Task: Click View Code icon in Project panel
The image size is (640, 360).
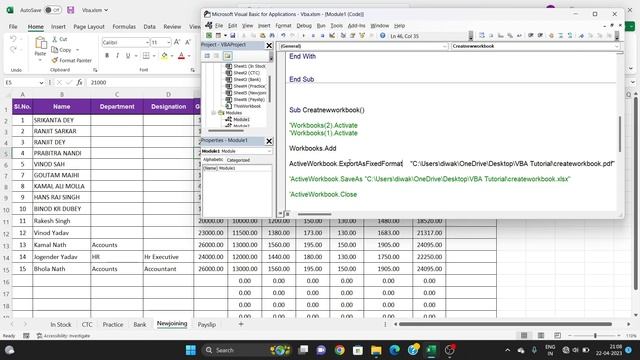Action: tap(207, 56)
